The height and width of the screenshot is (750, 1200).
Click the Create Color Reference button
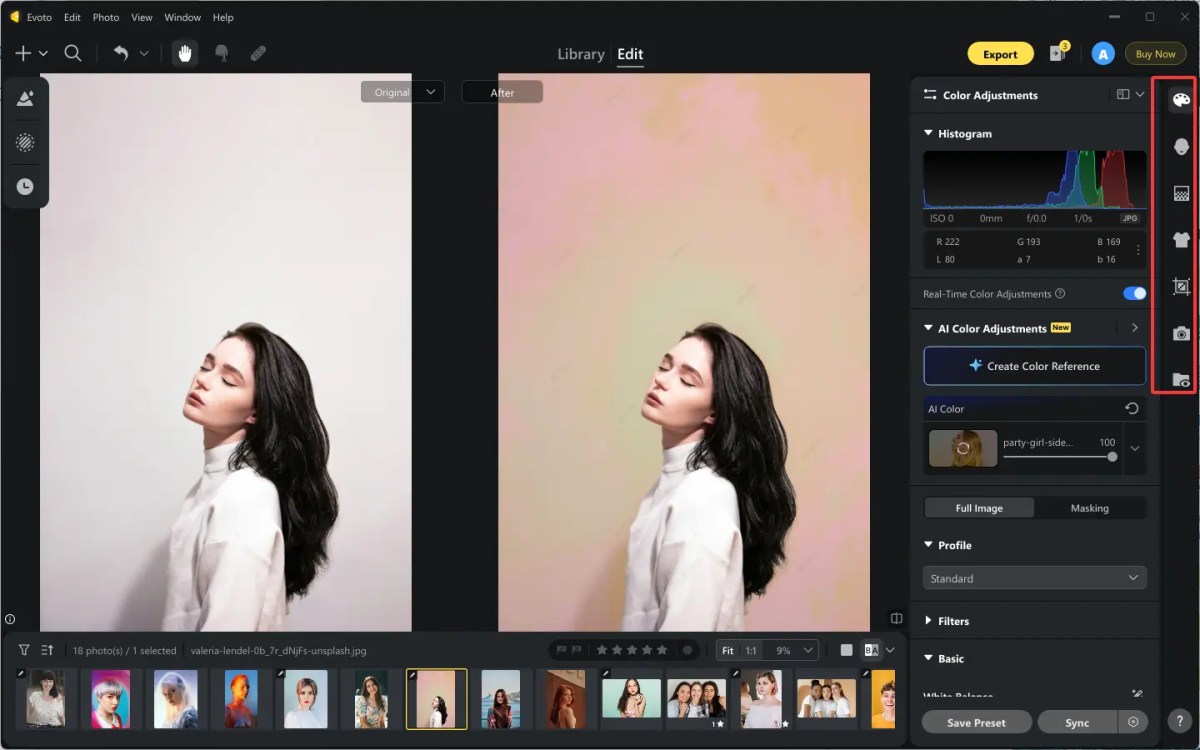pyautogui.click(x=1034, y=366)
